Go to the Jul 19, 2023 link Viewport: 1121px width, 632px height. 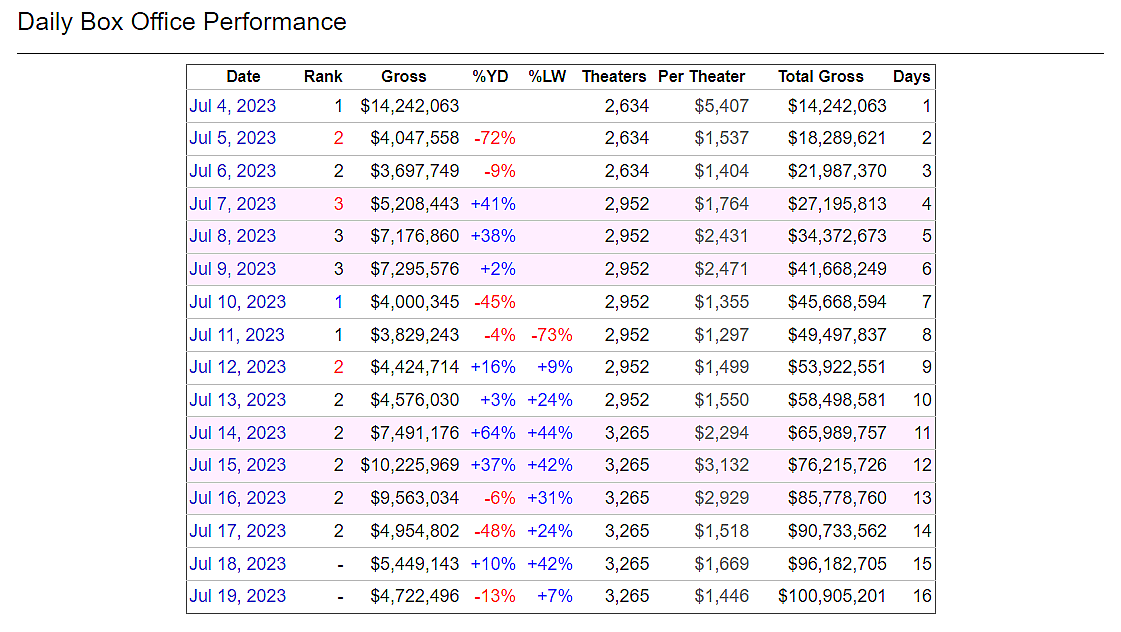237,596
